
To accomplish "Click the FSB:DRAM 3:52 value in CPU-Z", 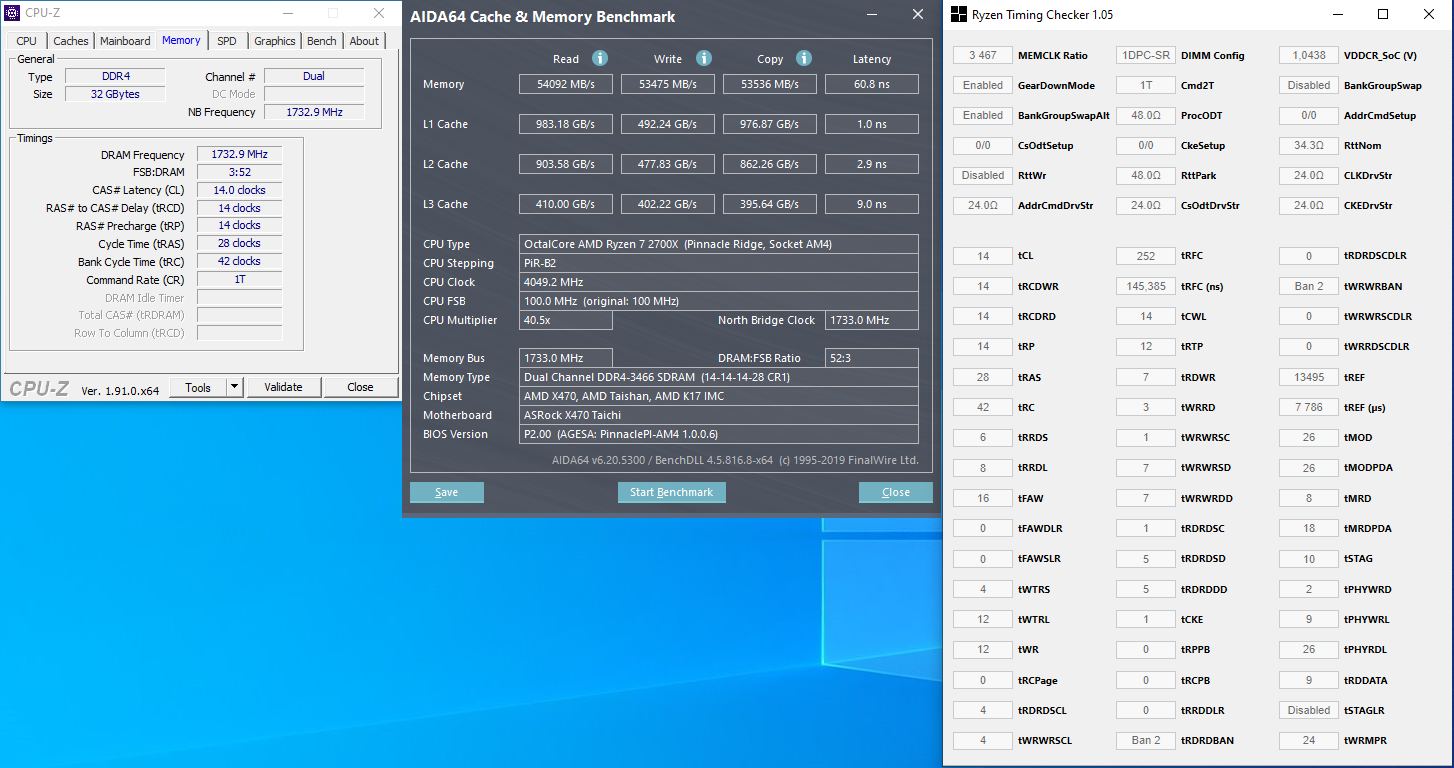I will click(239, 172).
